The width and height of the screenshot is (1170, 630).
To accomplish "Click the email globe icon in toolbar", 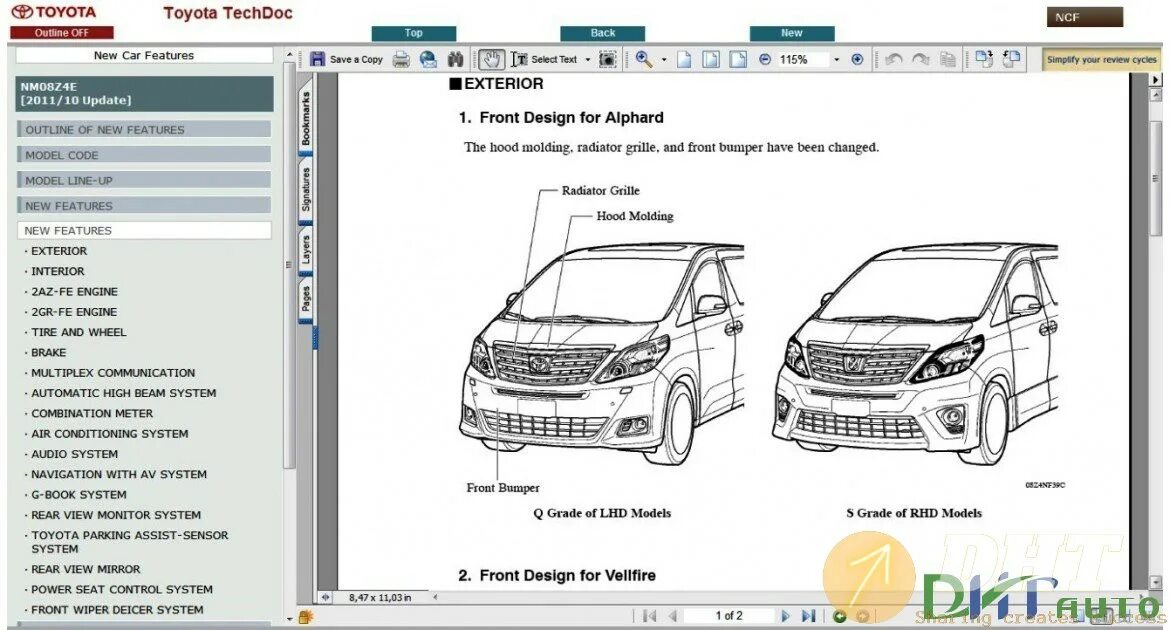I will coord(428,59).
